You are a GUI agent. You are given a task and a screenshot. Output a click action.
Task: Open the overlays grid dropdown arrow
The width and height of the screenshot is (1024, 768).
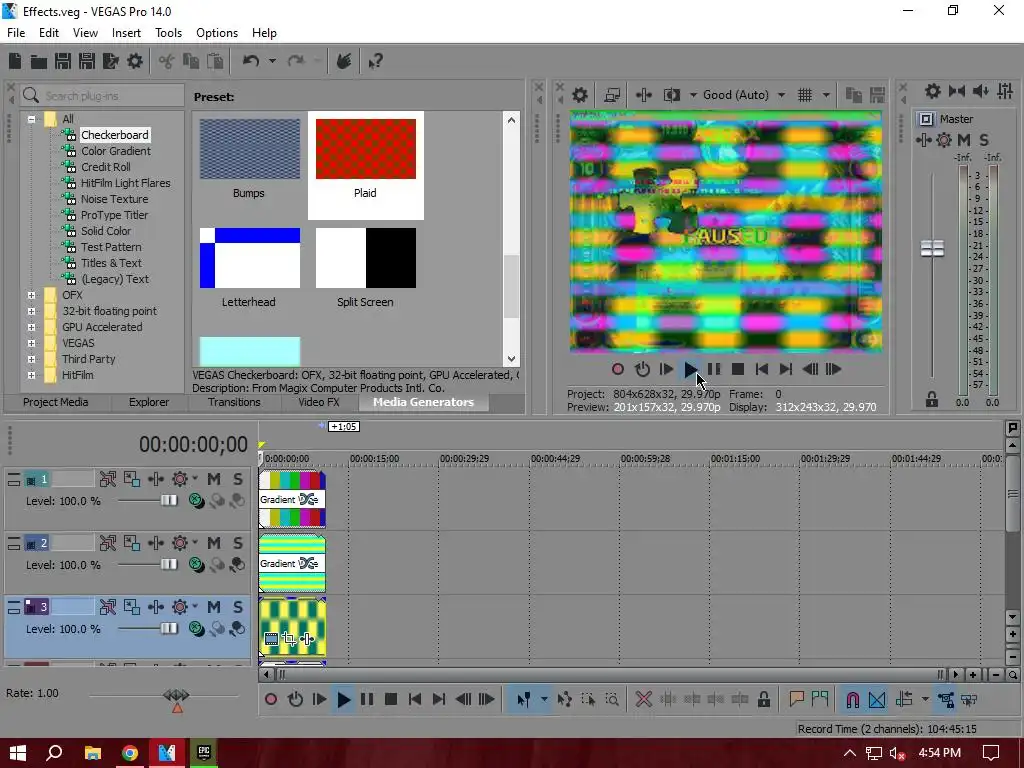pos(826,95)
